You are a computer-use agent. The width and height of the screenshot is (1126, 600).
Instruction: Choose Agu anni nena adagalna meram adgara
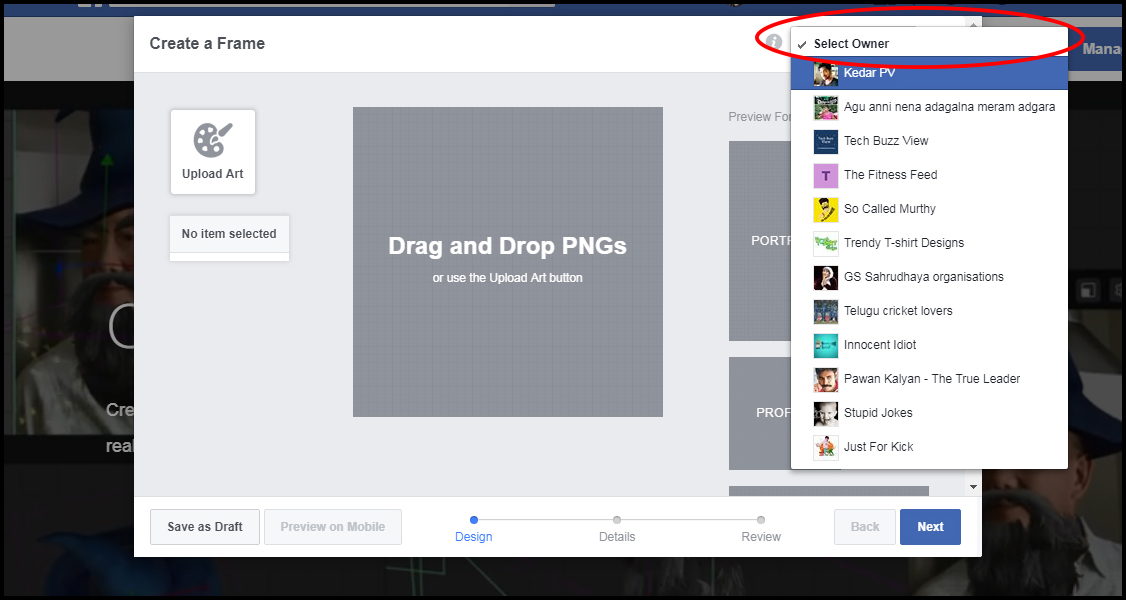click(929, 107)
